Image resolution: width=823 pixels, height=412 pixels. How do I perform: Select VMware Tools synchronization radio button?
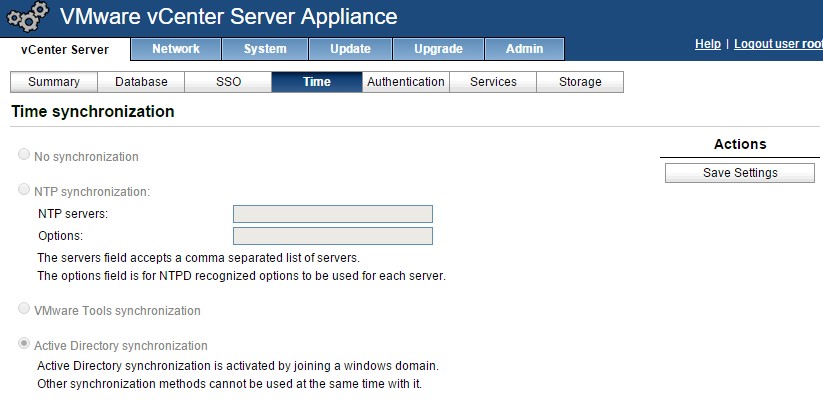tap(24, 308)
